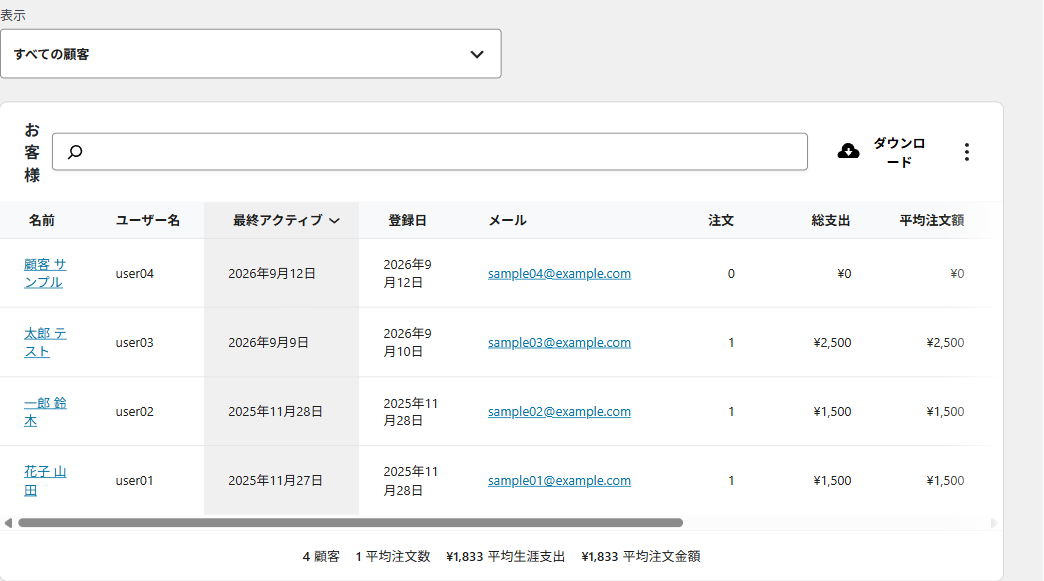
Task: Open the すべての顧客 display dropdown
Action: (x=250, y=54)
